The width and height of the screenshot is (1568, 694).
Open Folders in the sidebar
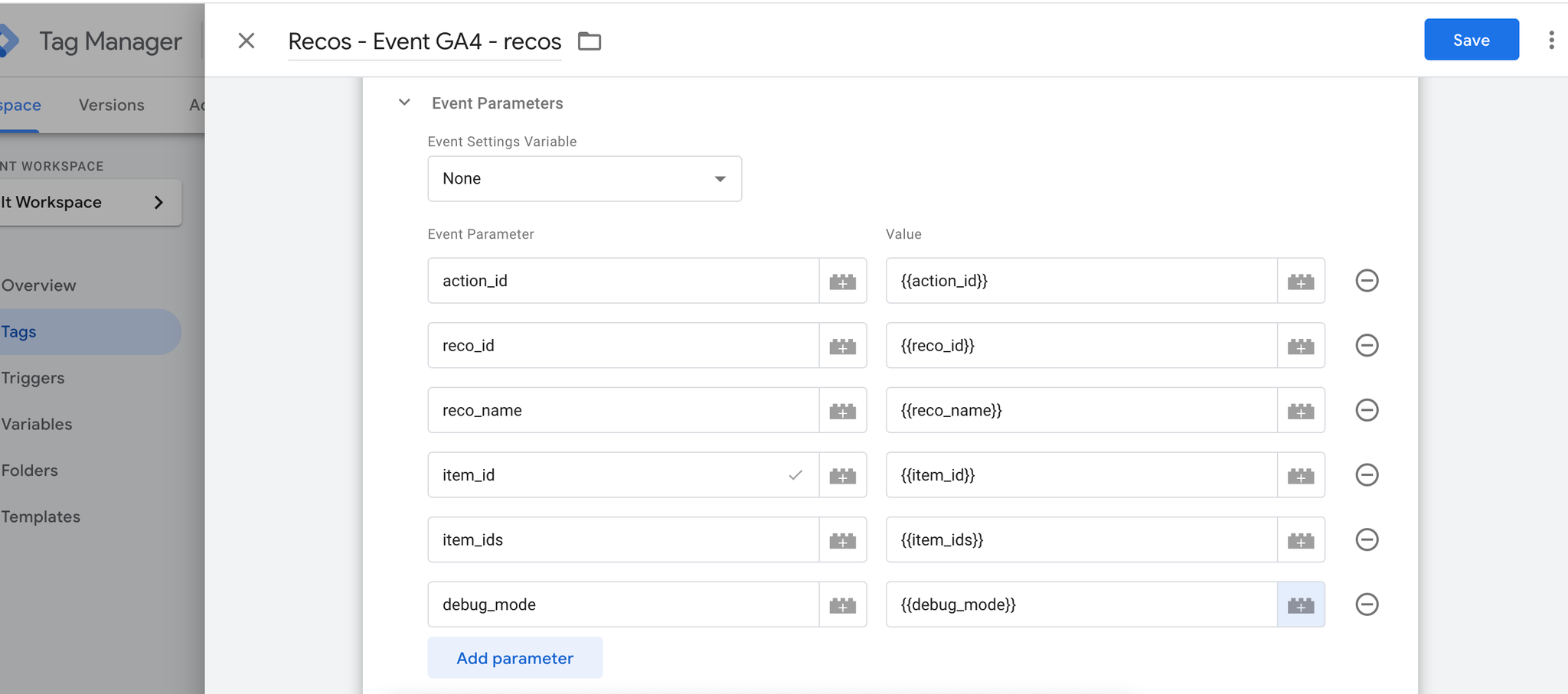coord(30,471)
